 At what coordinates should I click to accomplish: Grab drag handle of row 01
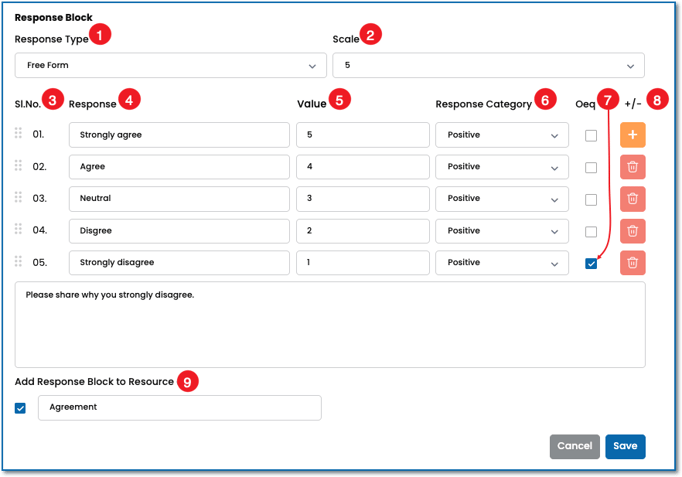(18, 133)
